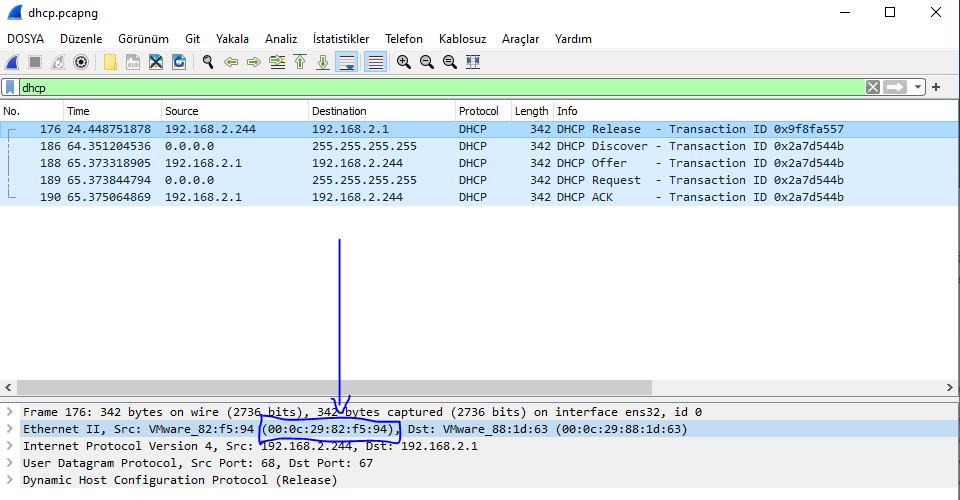Select packet 189 DHCP Request row
The image size is (960, 500).
[x=479, y=181]
